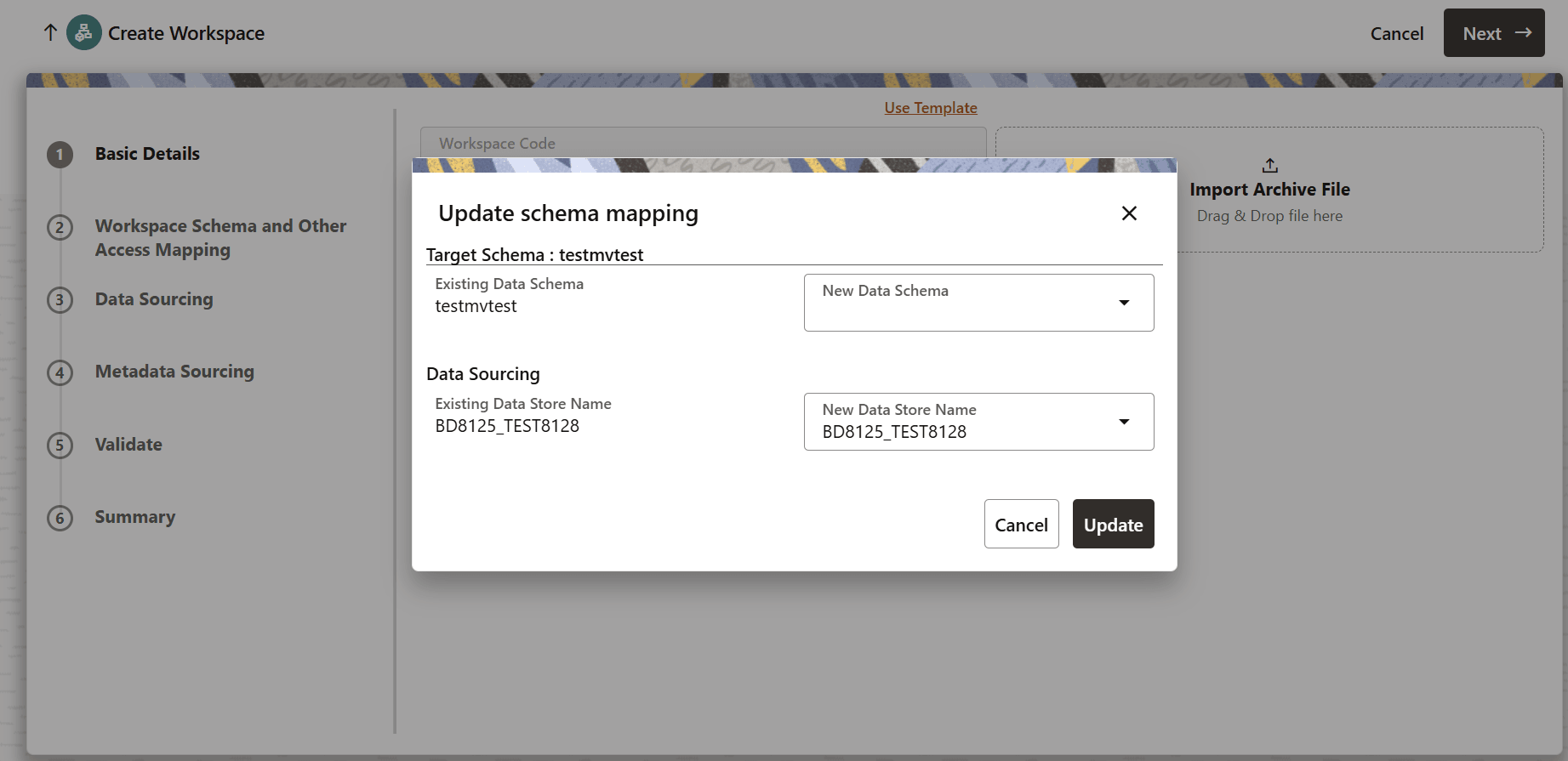
Task: Click the Import Archive File upload icon
Action: coord(1269,165)
